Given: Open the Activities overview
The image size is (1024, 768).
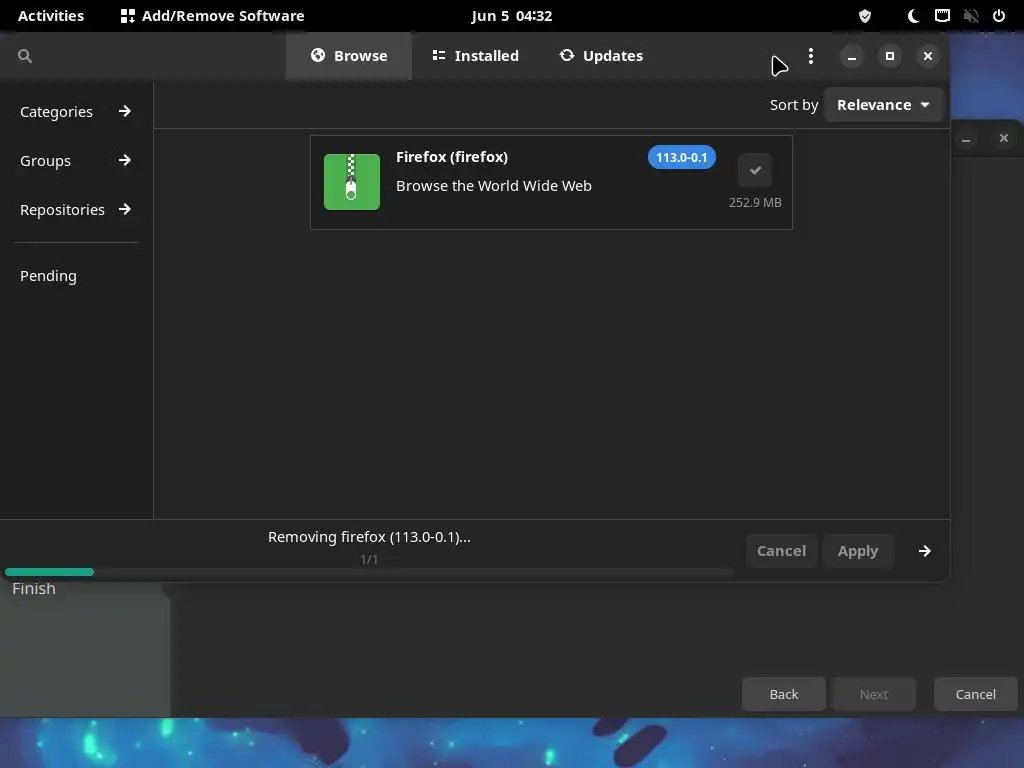Looking at the screenshot, I should click(51, 16).
